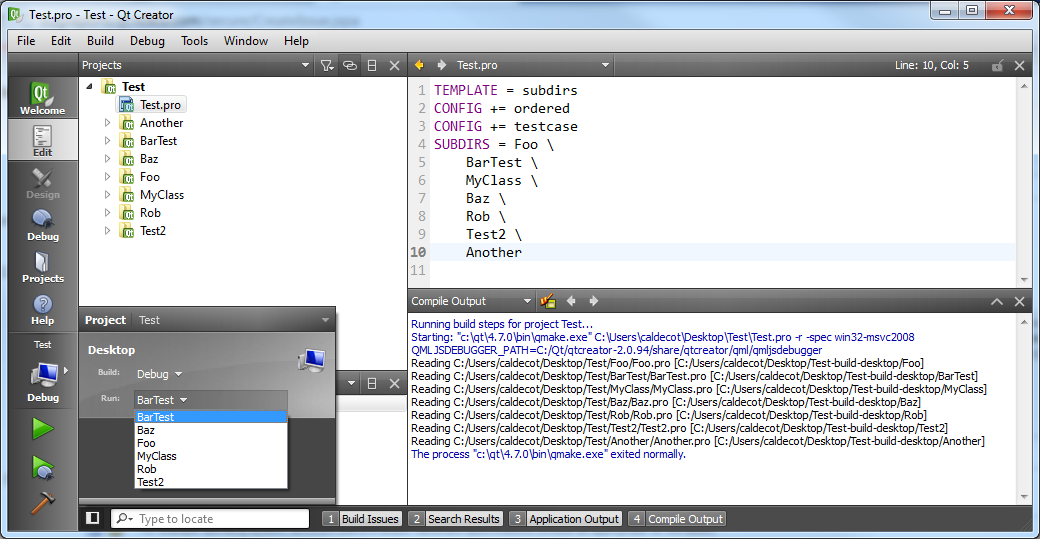1040x539 pixels.
Task: Toggle the sidebar visibility button
Action: (93, 518)
